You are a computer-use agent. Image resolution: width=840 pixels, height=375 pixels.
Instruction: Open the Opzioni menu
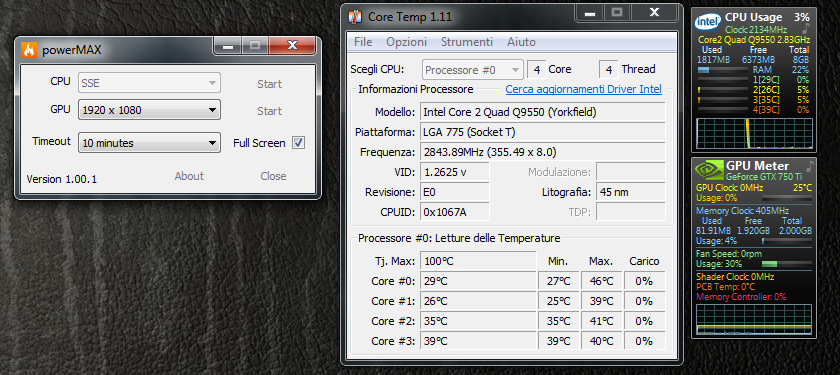pyautogui.click(x=407, y=42)
